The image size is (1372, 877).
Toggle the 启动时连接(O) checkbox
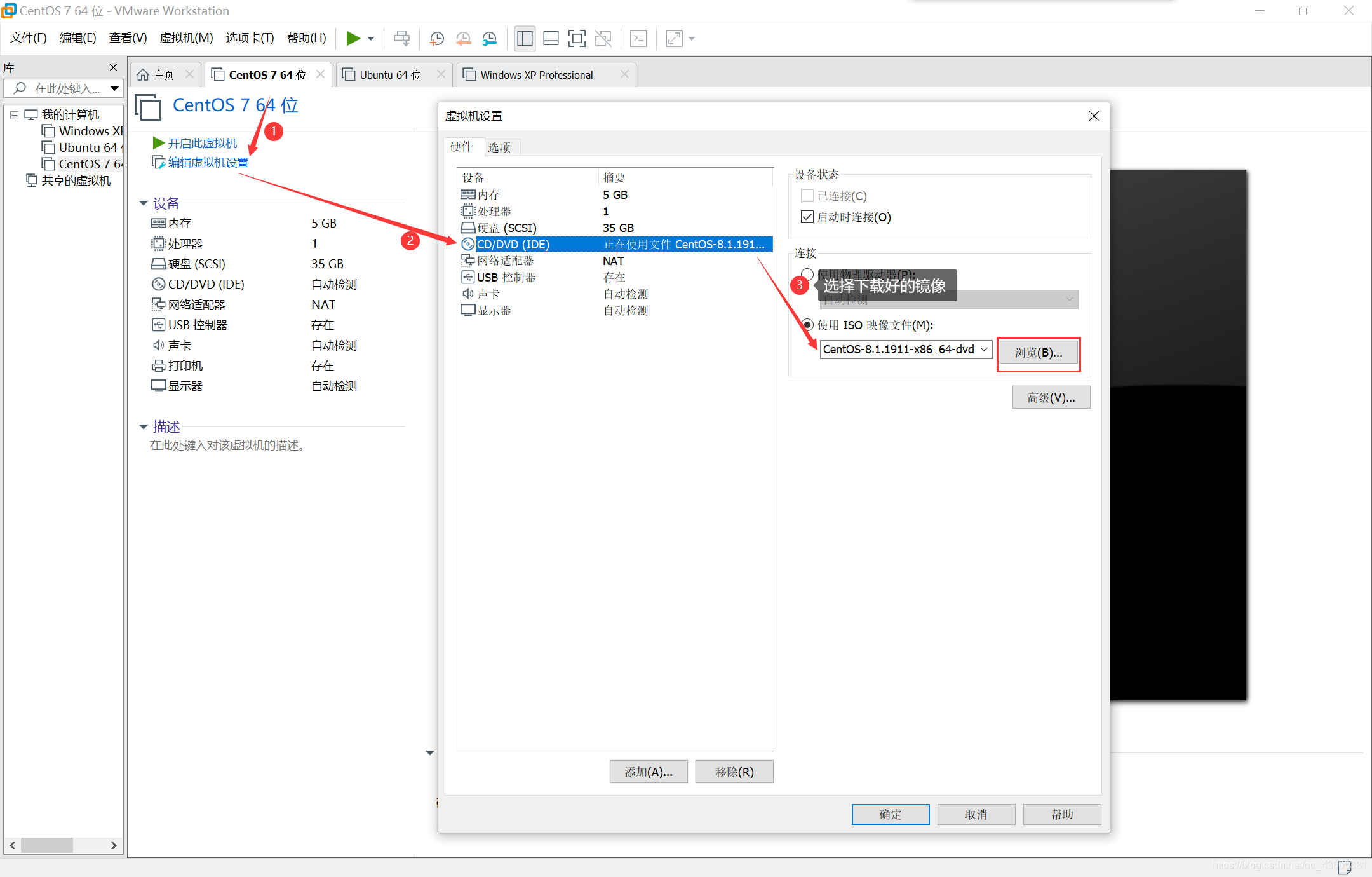807,217
